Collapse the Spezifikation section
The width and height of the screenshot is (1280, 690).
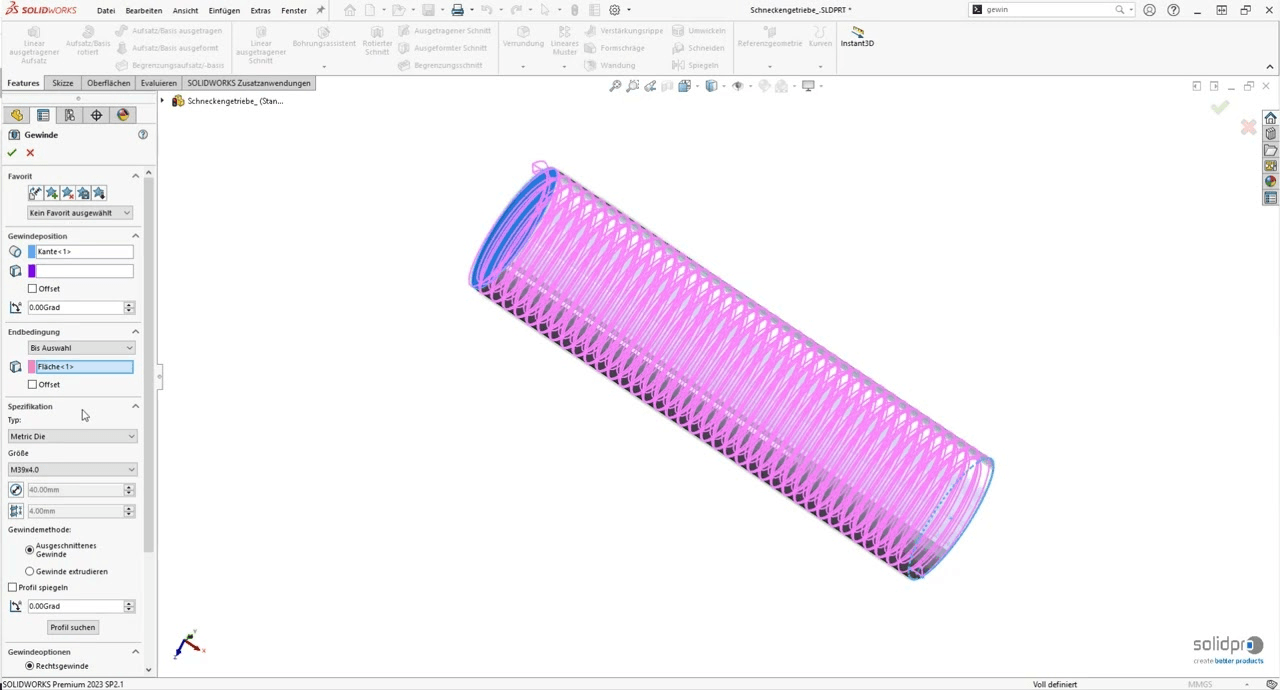(135, 406)
